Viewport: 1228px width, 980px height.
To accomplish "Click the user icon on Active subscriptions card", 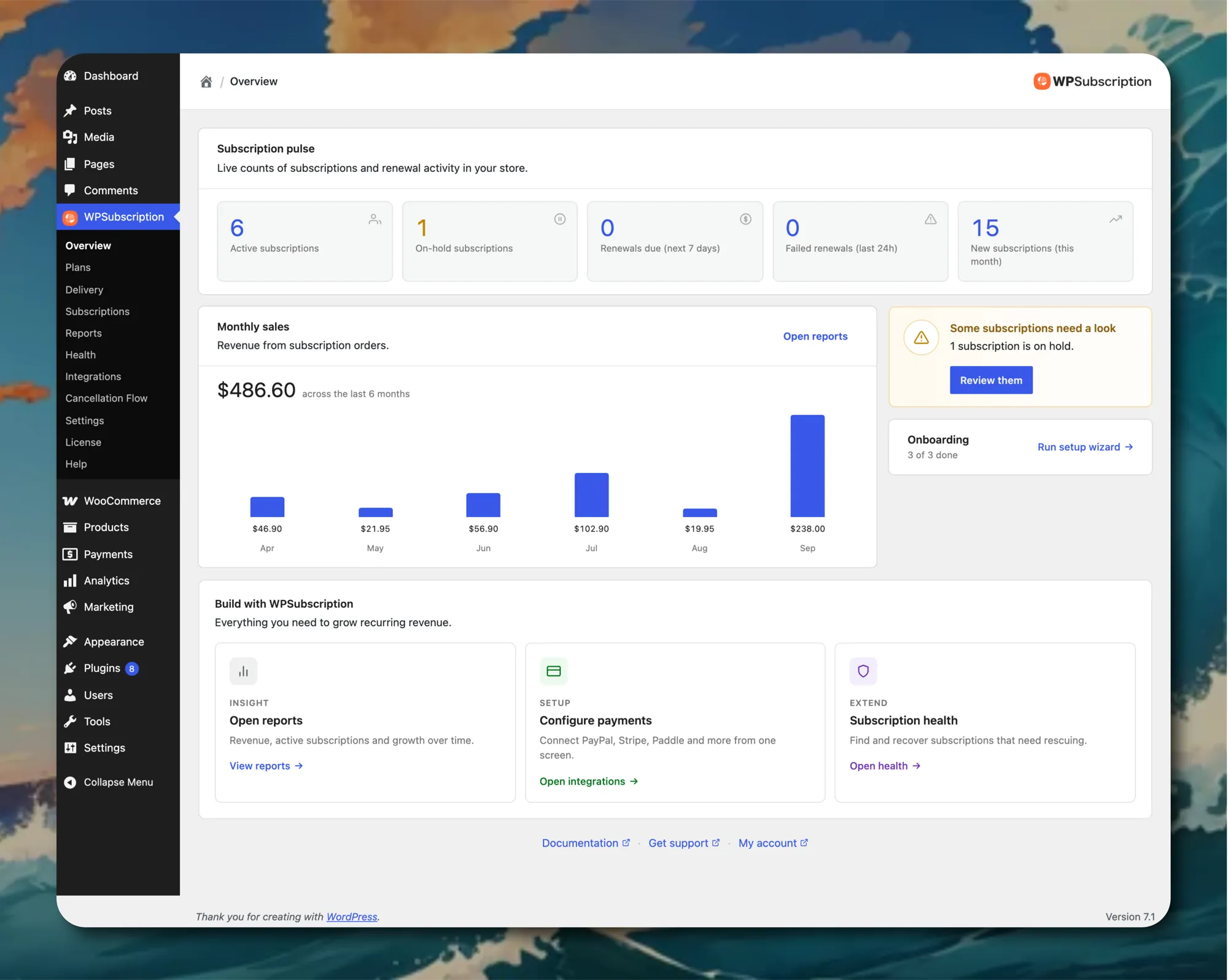I will pos(375,219).
